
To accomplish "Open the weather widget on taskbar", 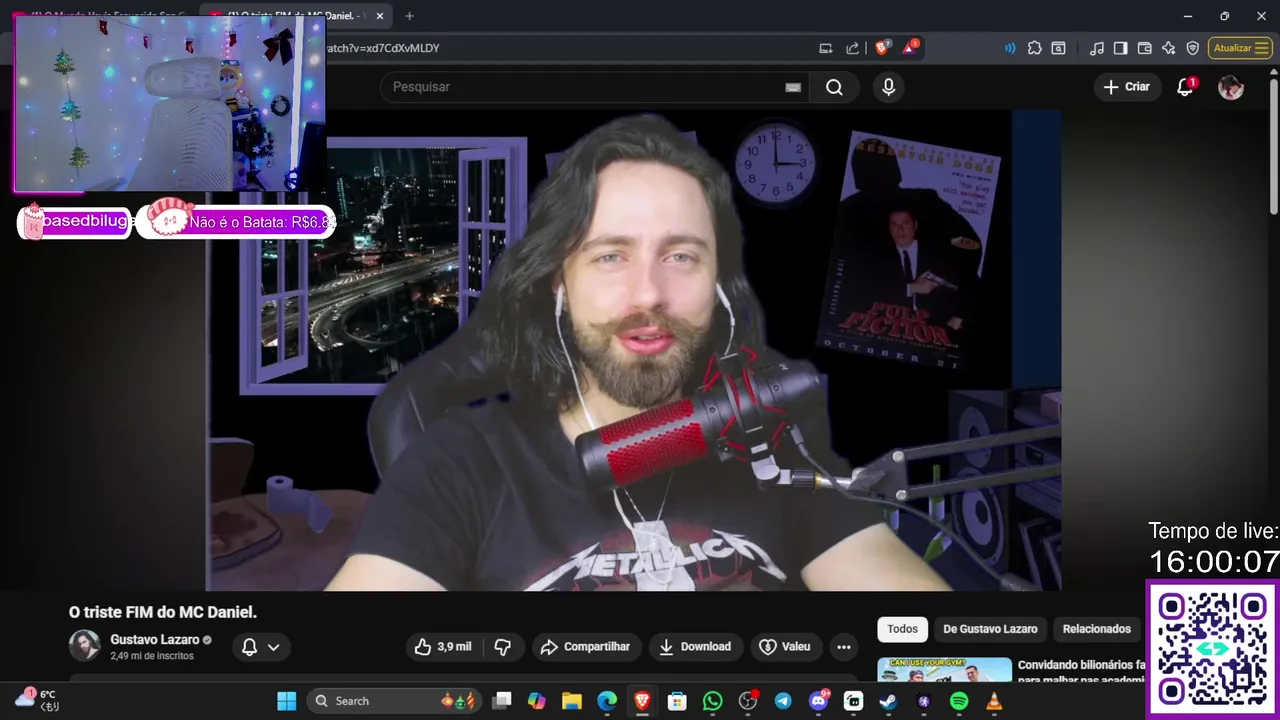I will tap(37, 700).
